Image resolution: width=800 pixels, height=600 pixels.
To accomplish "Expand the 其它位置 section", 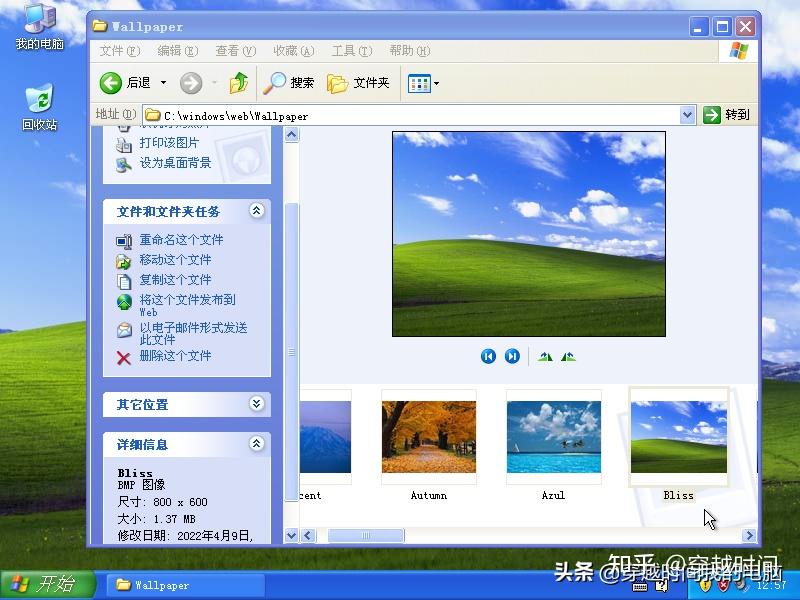I will [256, 404].
